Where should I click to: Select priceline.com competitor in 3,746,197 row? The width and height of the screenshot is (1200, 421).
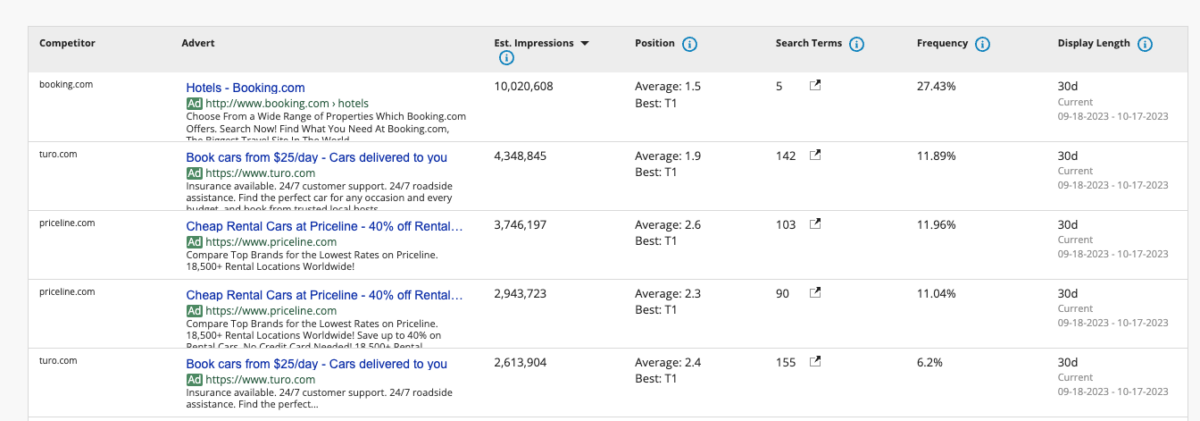(x=67, y=223)
